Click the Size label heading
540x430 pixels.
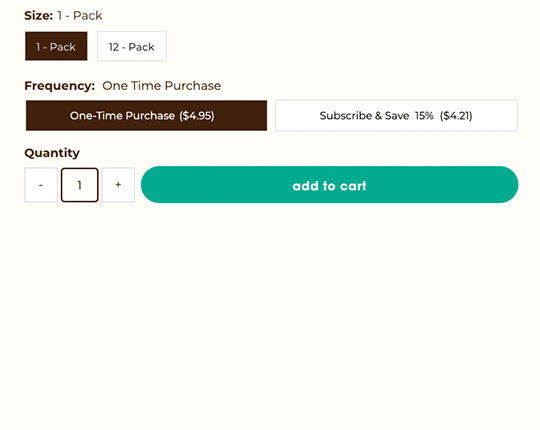tap(39, 15)
